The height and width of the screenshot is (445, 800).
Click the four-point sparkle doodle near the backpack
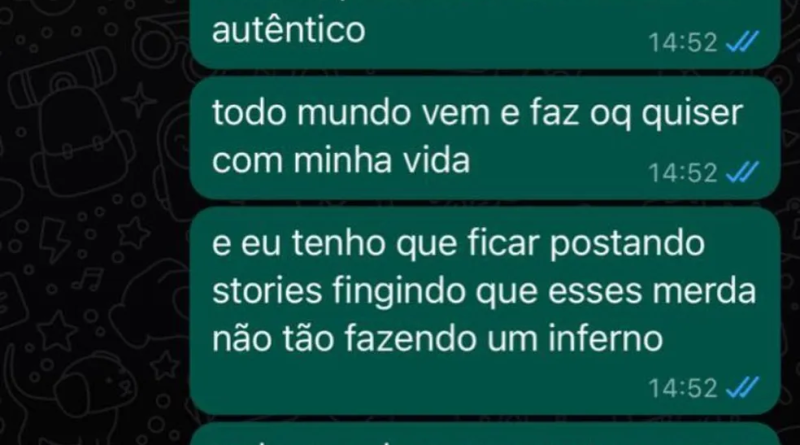[139, 98]
